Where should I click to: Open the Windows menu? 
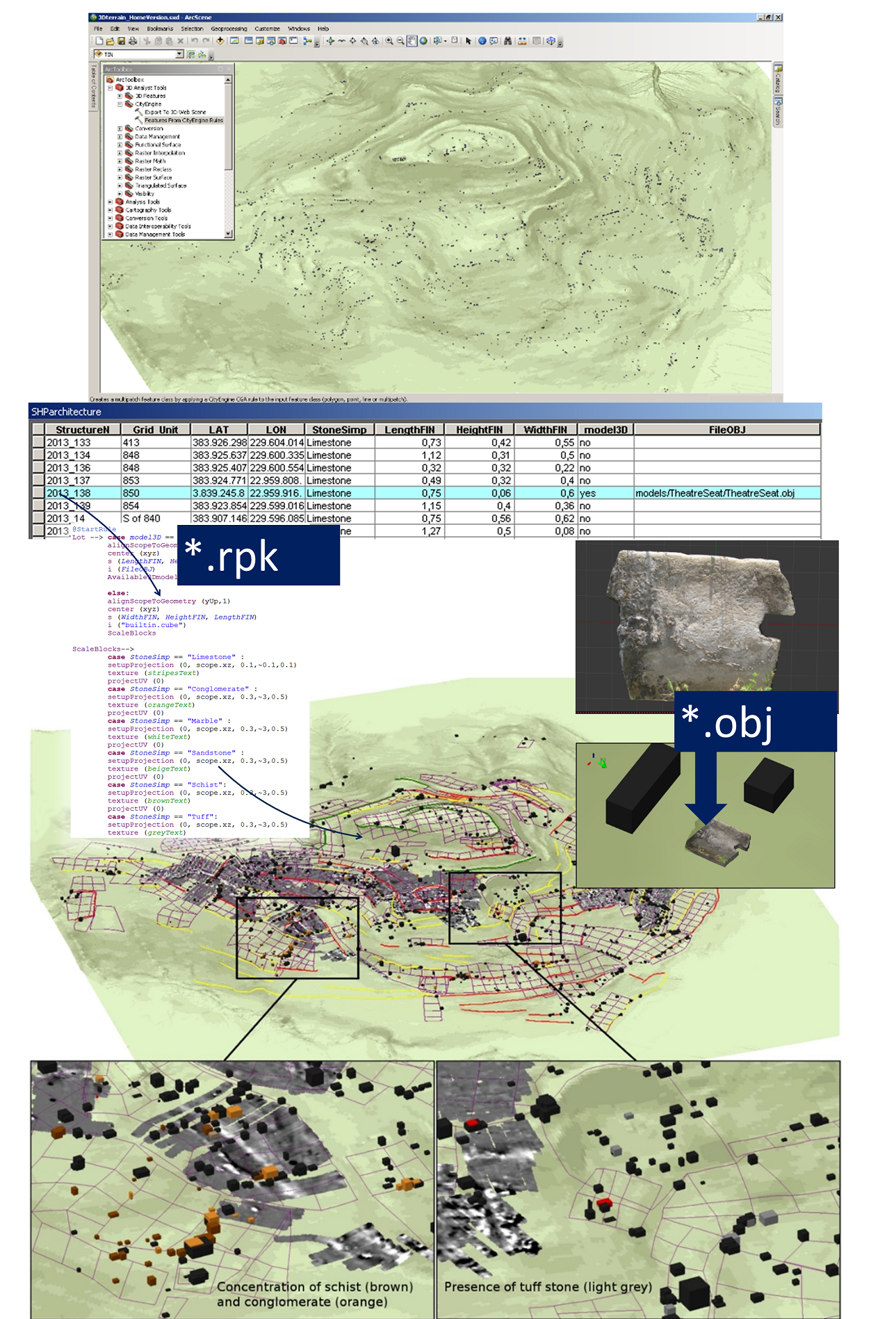pos(299,29)
